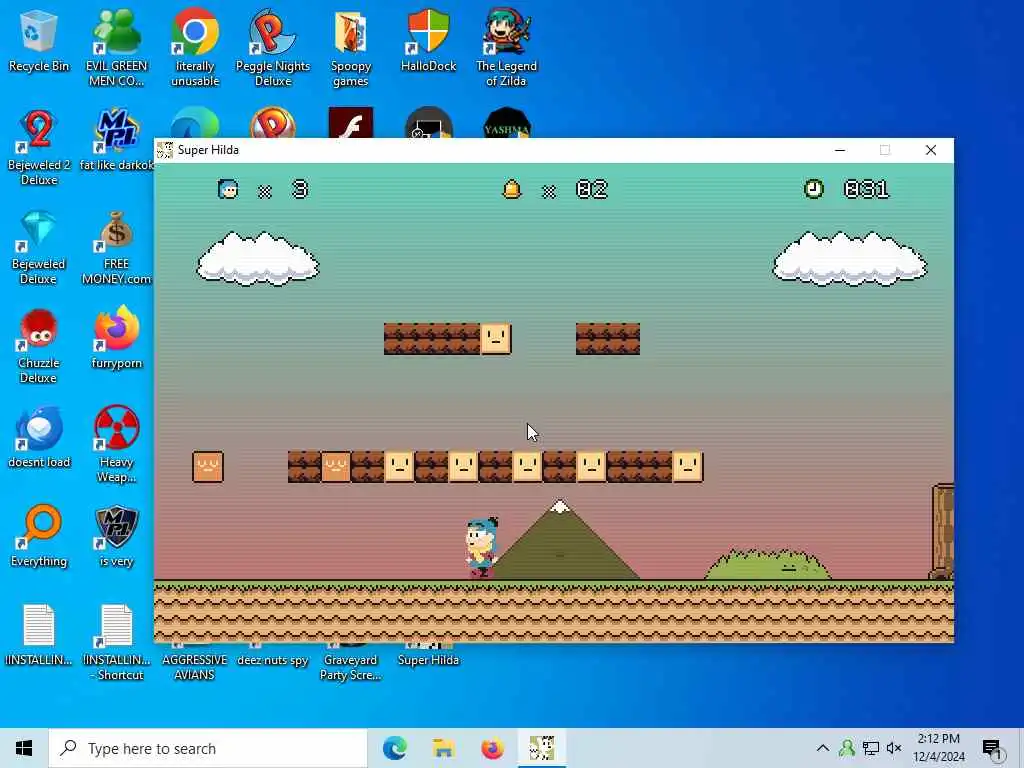Open Bejeweled Deluxe diamond icon
Image resolution: width=1024 pixels, height=768 pixels.
point(39,247)
